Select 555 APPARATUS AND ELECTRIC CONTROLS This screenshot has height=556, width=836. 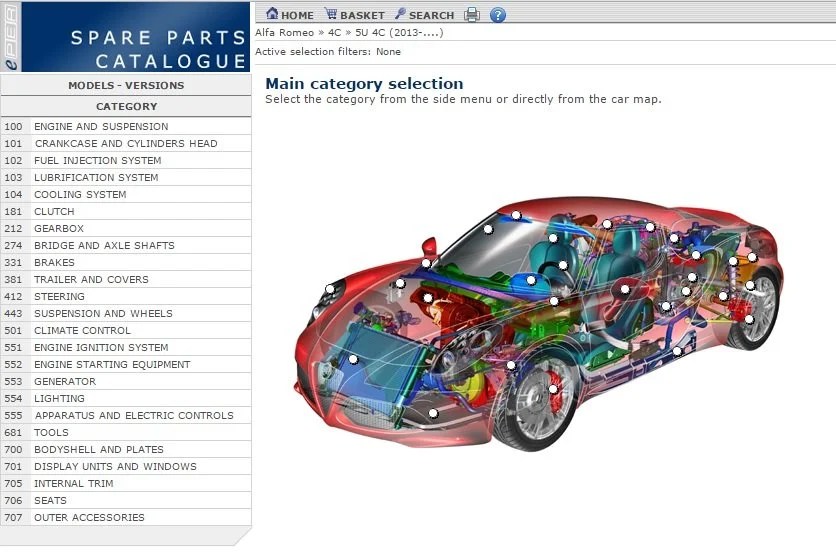(126, 416)
